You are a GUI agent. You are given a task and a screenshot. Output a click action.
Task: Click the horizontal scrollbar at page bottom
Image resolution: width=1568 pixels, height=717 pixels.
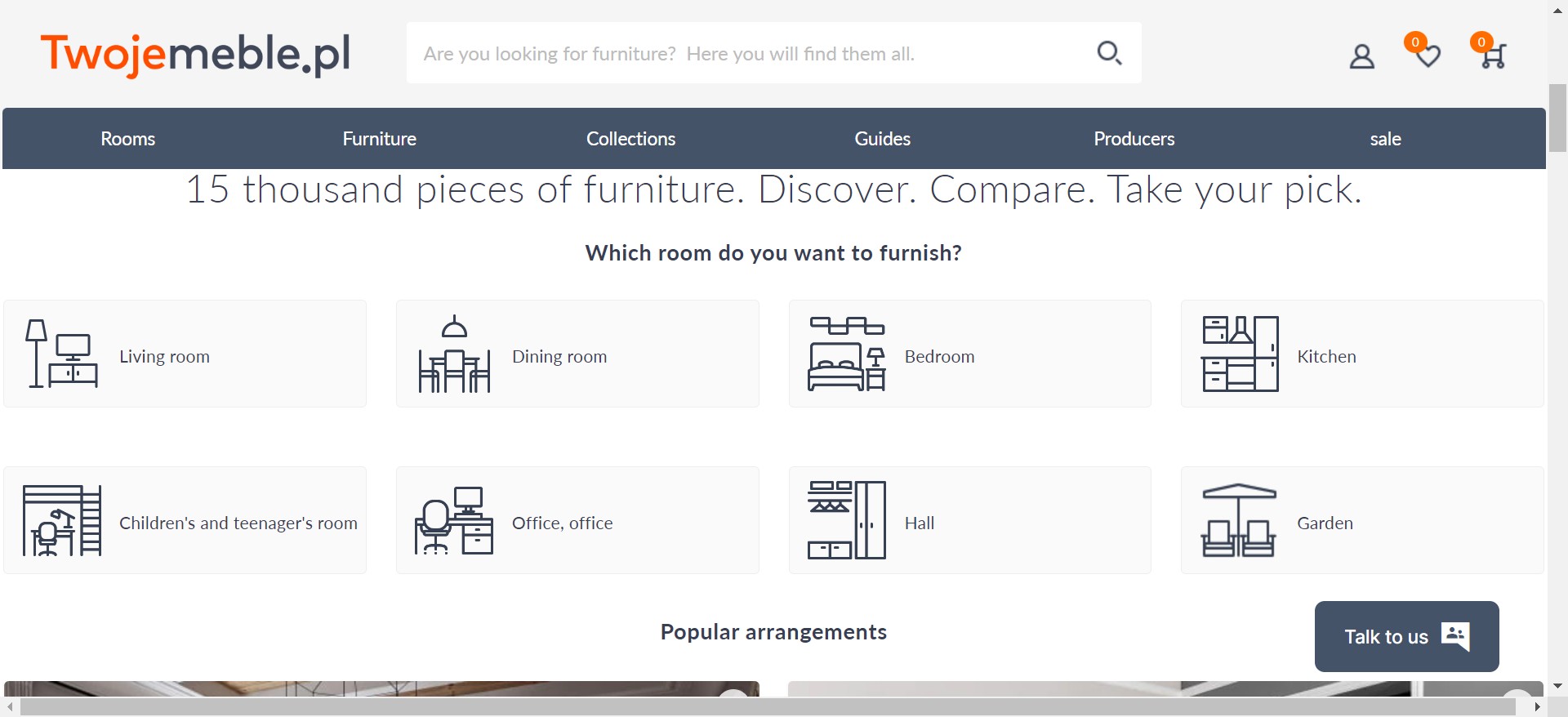pyautogui.click(x=768, y=706)
